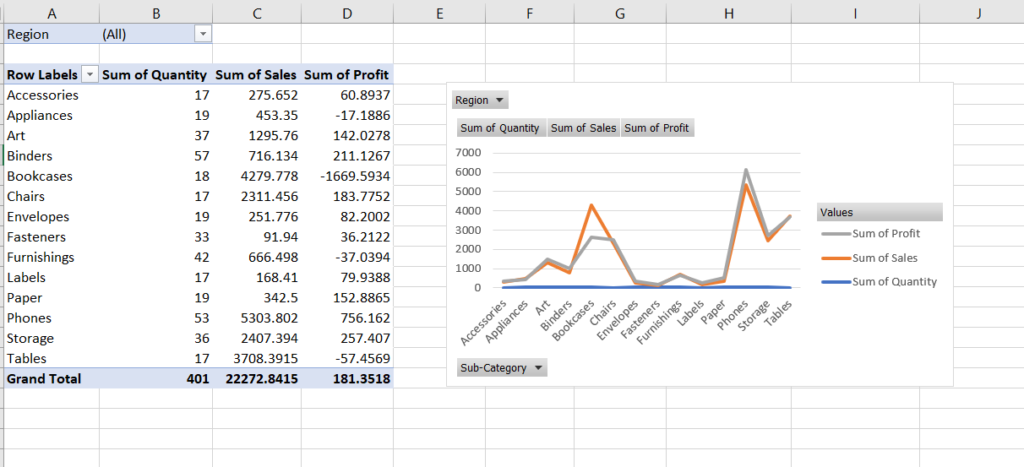Open the Row Labels filter dropdown
Image resolution: width=1024 pixels, height=467 pixels.
(x=90, y=75)
